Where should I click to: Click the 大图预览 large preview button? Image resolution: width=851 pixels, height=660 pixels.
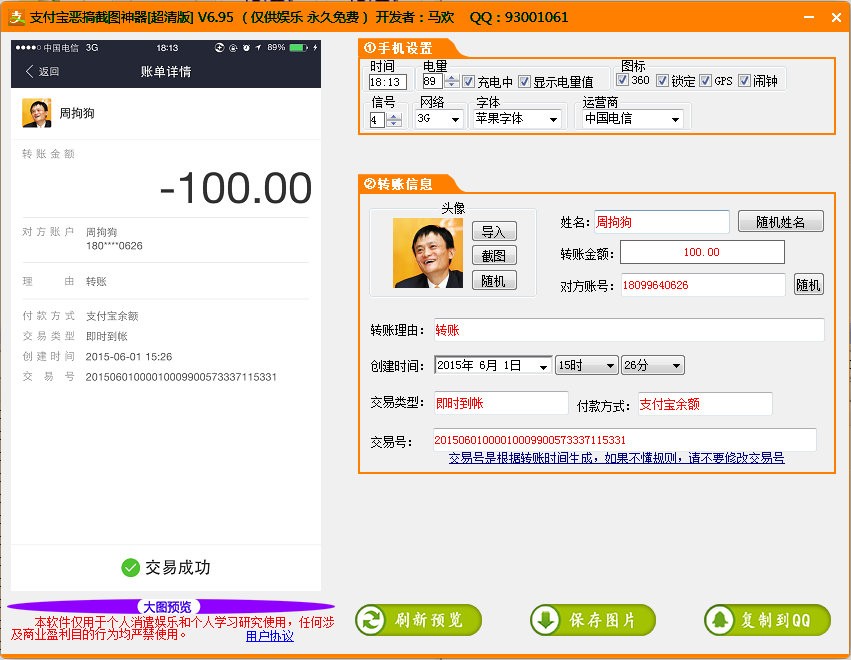[168, 607]
